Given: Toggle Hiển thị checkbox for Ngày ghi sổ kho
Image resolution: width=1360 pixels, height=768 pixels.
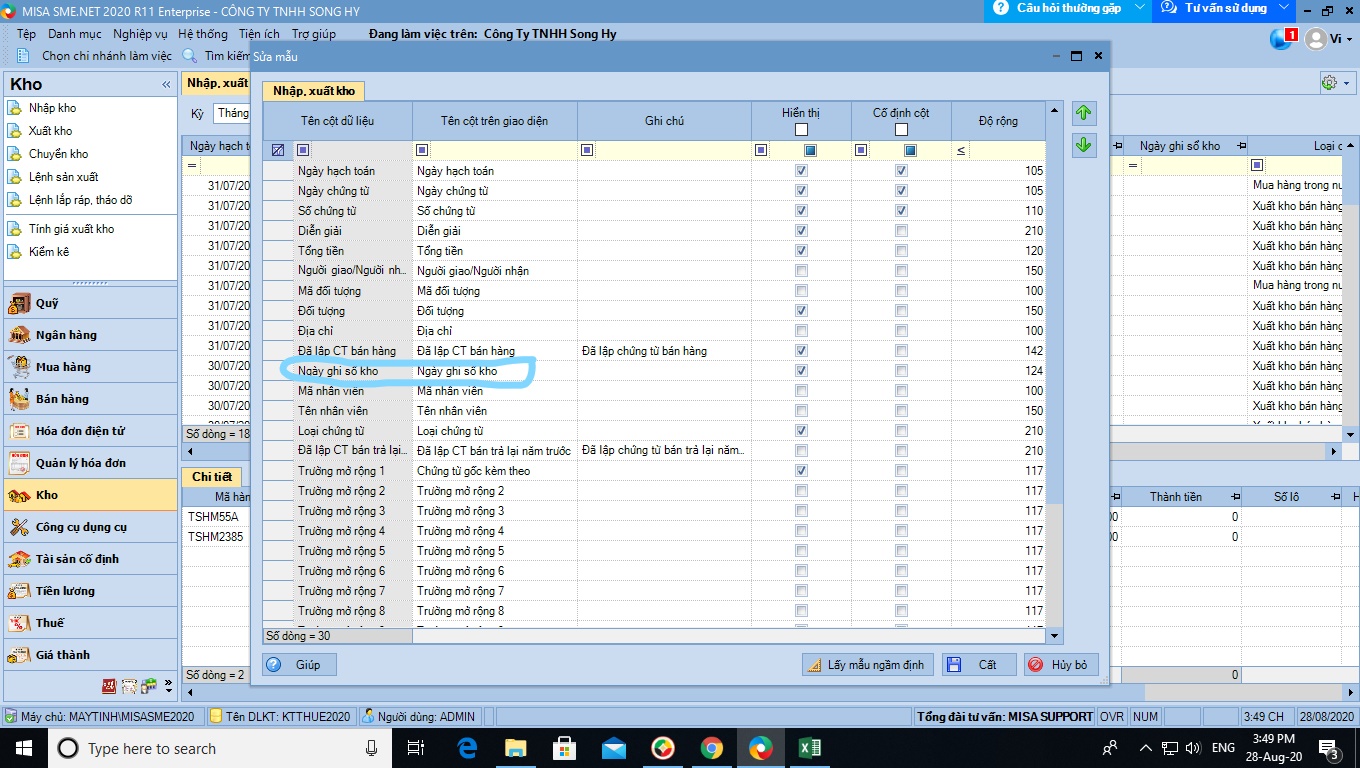Looking at the screenshot, I should point(801,371).
